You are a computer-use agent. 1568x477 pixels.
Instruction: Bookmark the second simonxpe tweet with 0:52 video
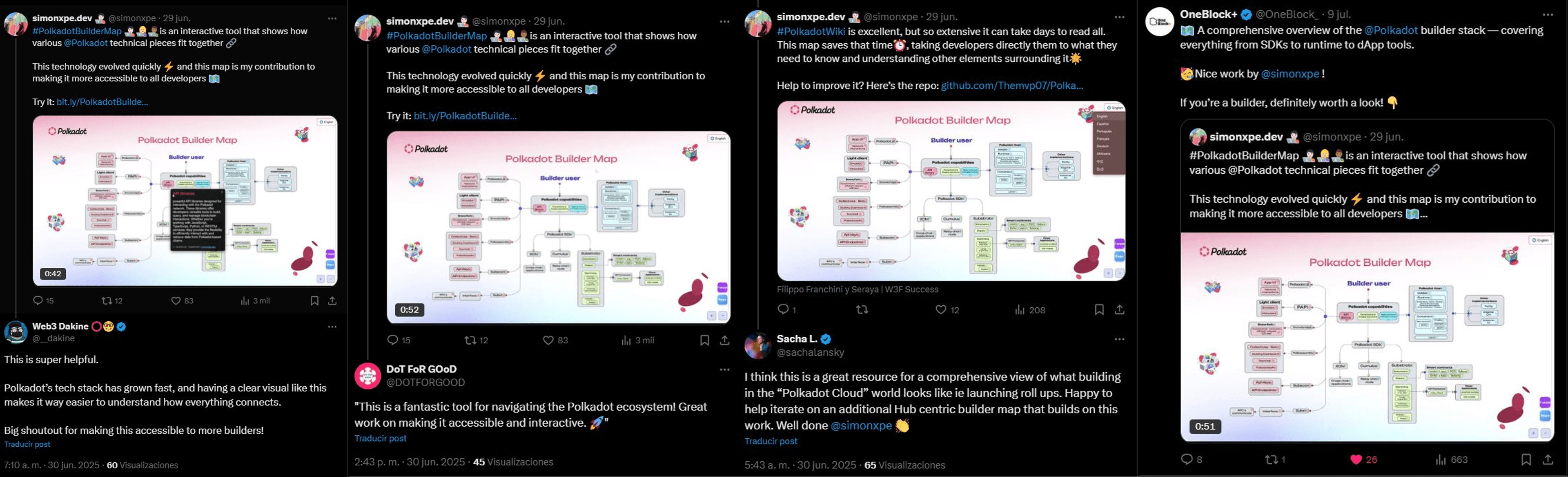pyautogui.click(x=704, y=340)
